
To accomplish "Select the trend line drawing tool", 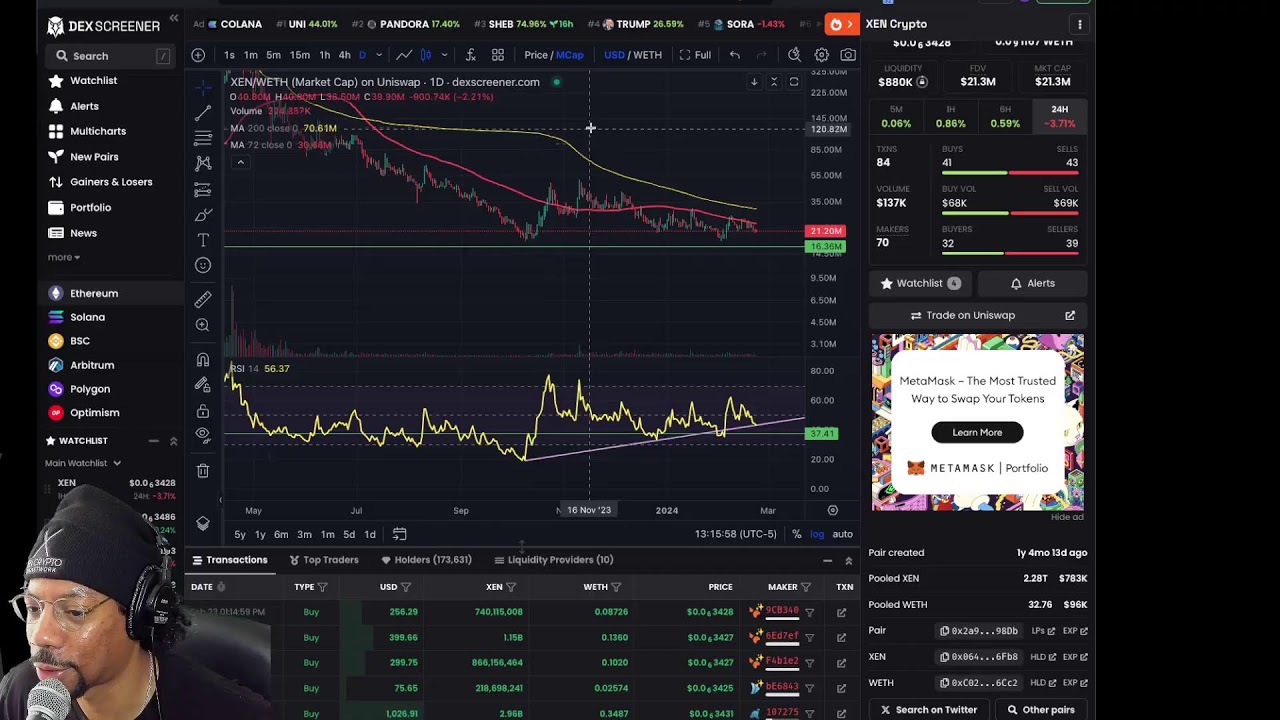I will (203, 112).
